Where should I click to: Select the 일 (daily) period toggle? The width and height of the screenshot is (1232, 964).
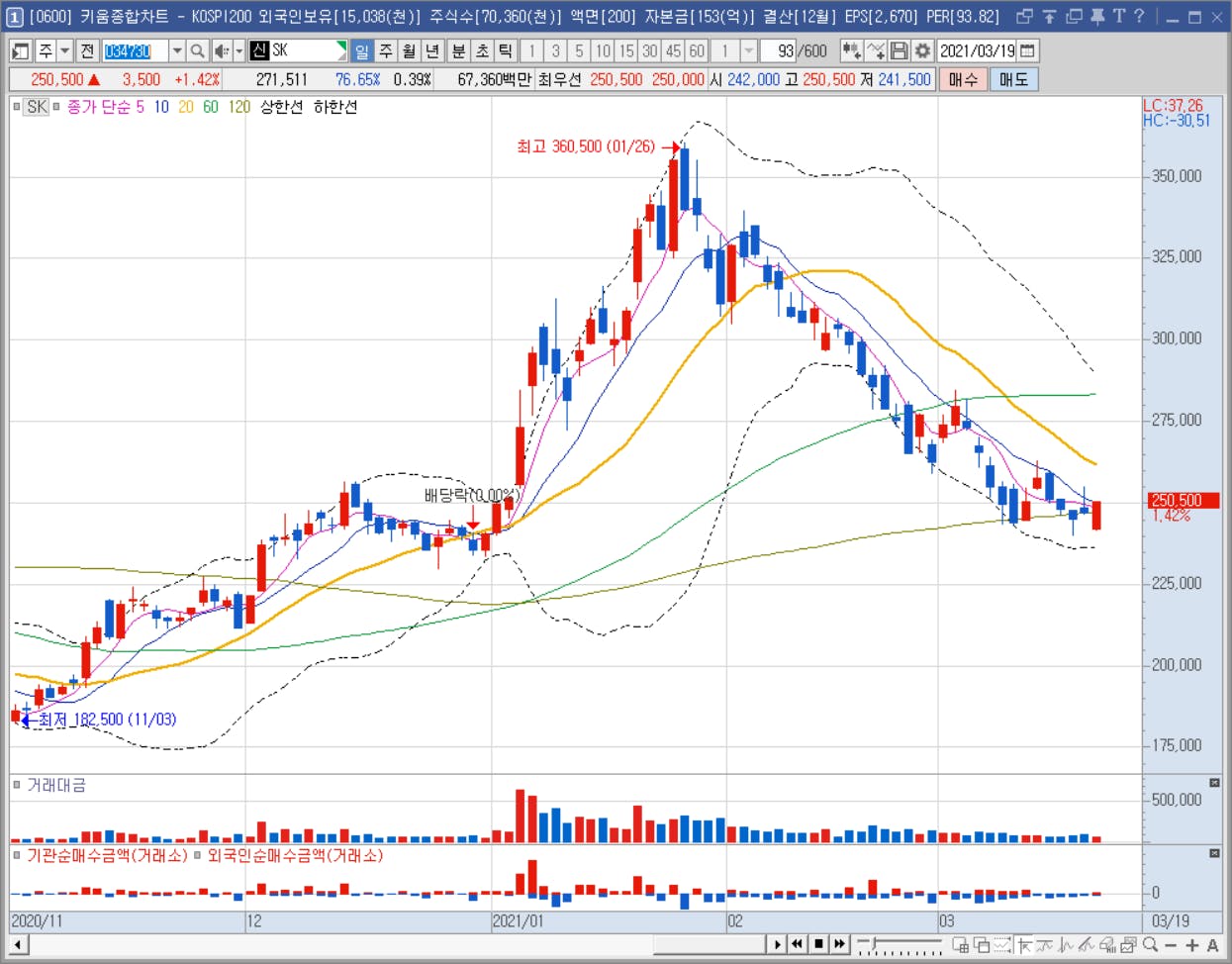point(362,50)
